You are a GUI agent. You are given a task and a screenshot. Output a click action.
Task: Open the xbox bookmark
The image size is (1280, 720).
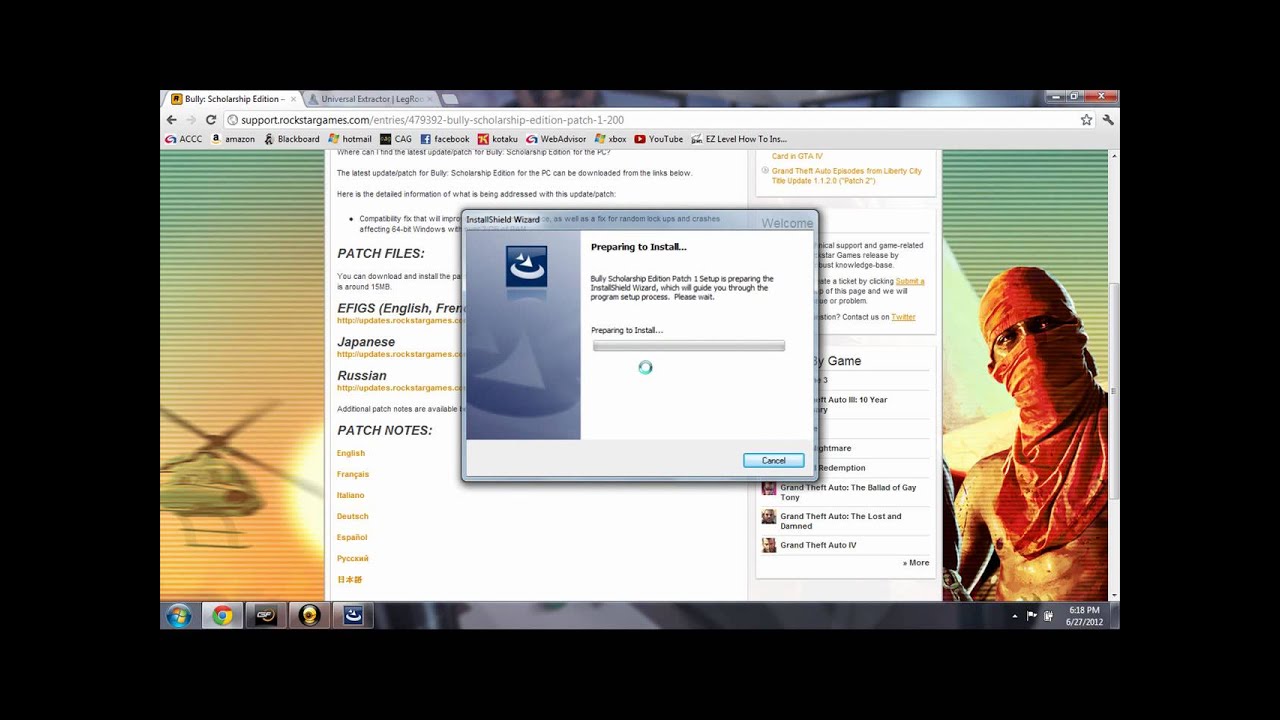pyautogui.click(x=610, y=139)
